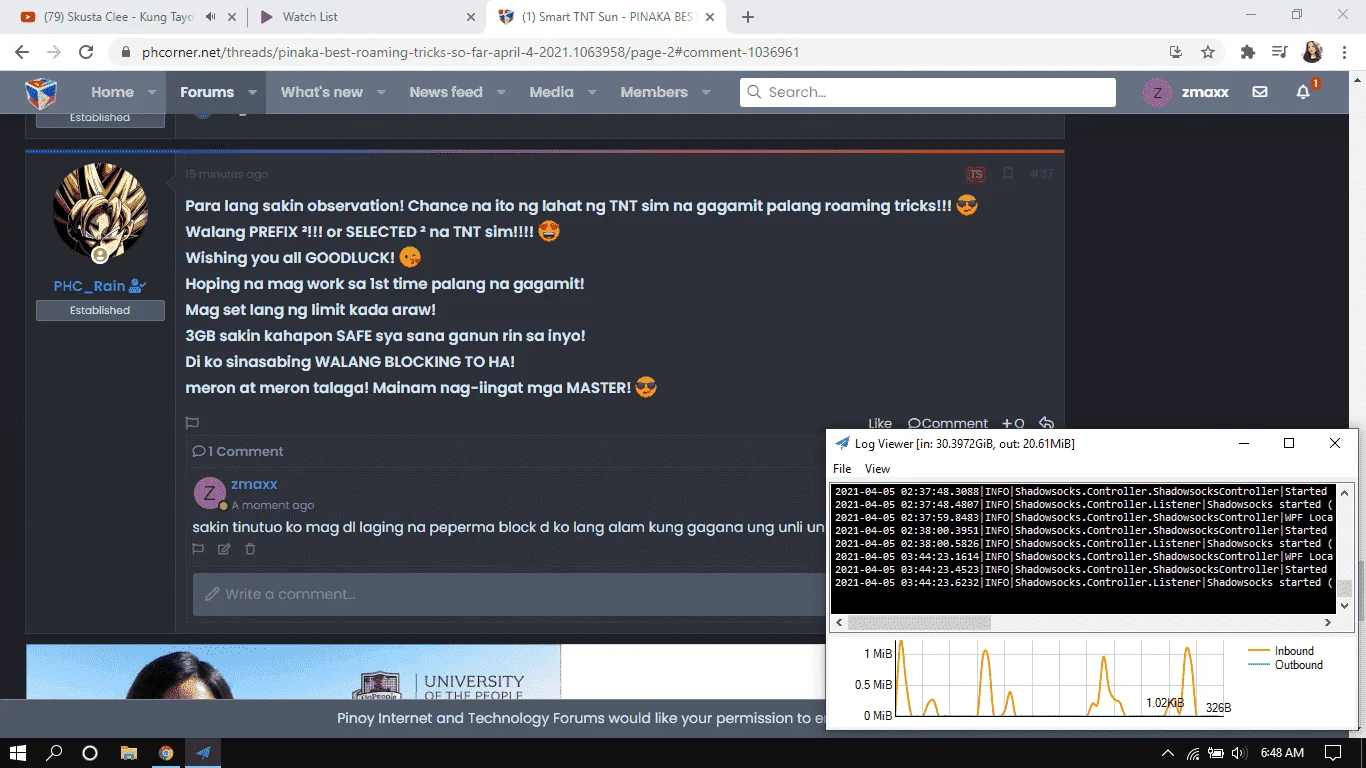This screenshot has height=768, width=1366.
Task: Expand the Forums dropdown arrow
Action: click(252, 92)
